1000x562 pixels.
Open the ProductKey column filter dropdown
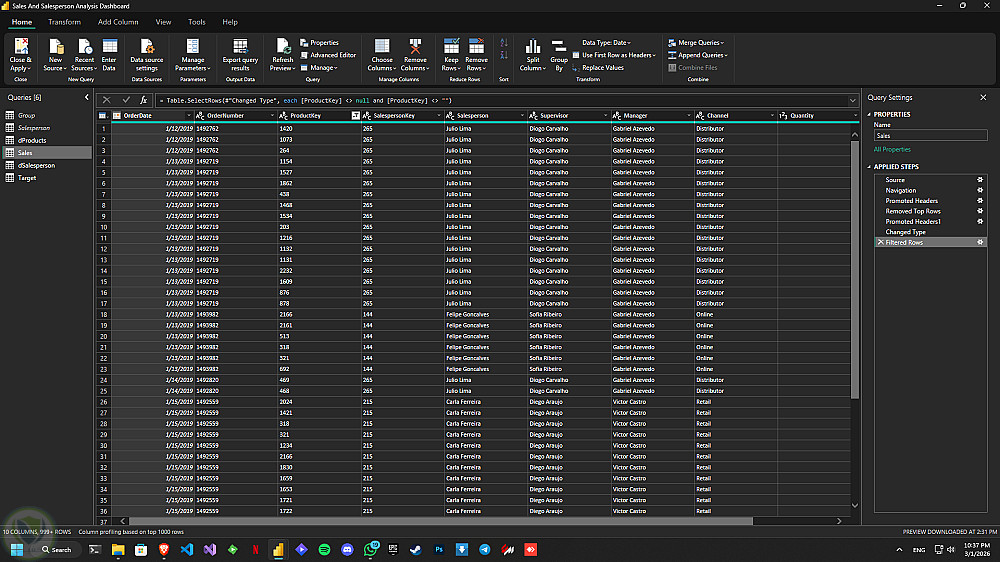[356, 116]
